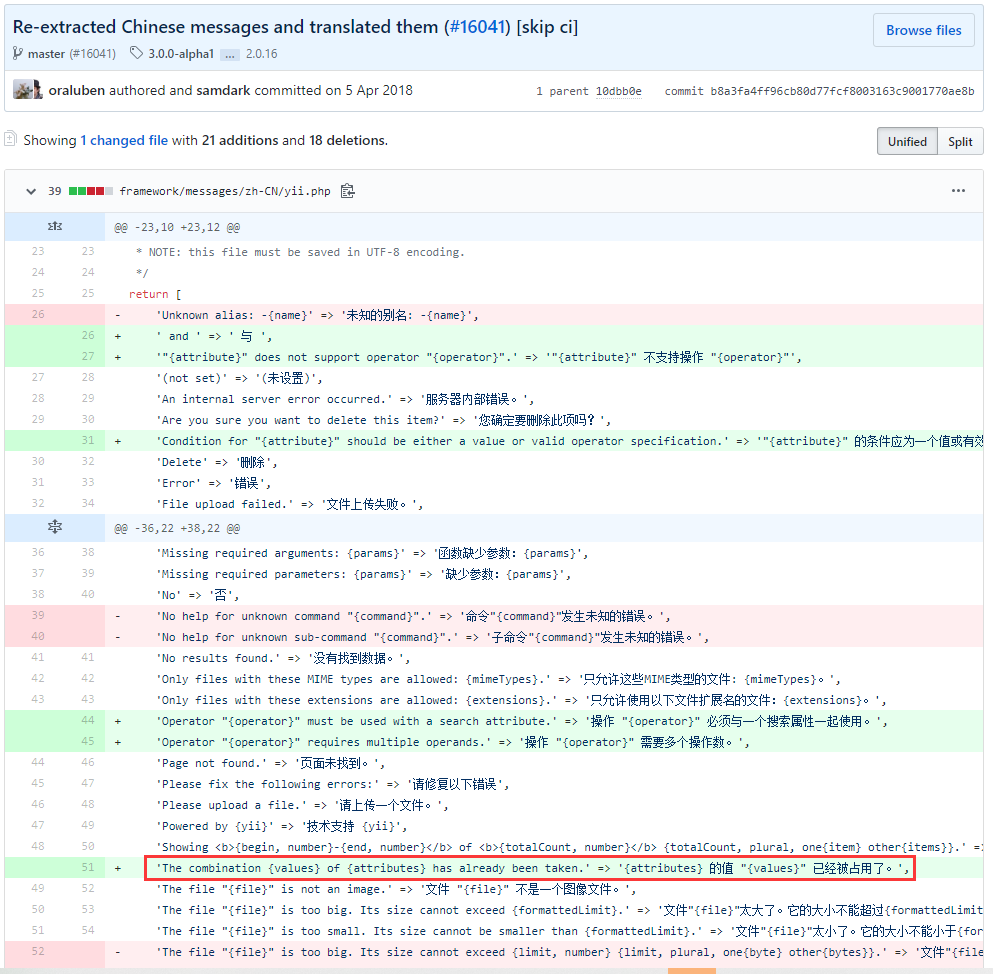Click deleted line number 39
Viewport: 993px width, 974px height.
pyautogui.click(x=38, y=615)
